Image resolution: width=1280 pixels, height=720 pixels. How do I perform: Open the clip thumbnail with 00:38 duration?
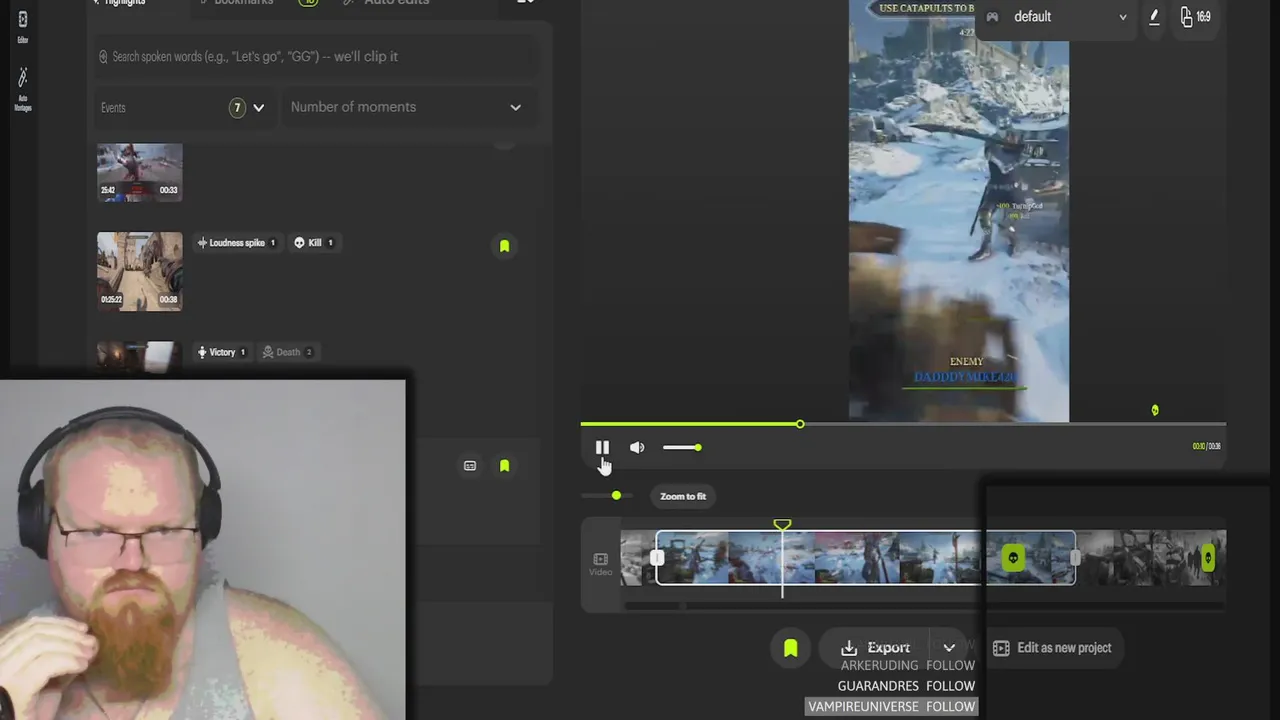(x=140, y=271)
